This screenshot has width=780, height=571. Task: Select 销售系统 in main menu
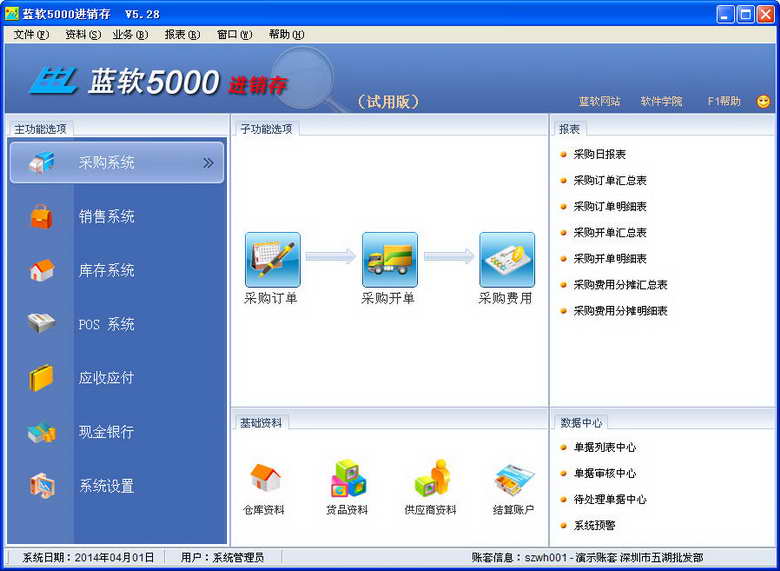pos(106,216)
